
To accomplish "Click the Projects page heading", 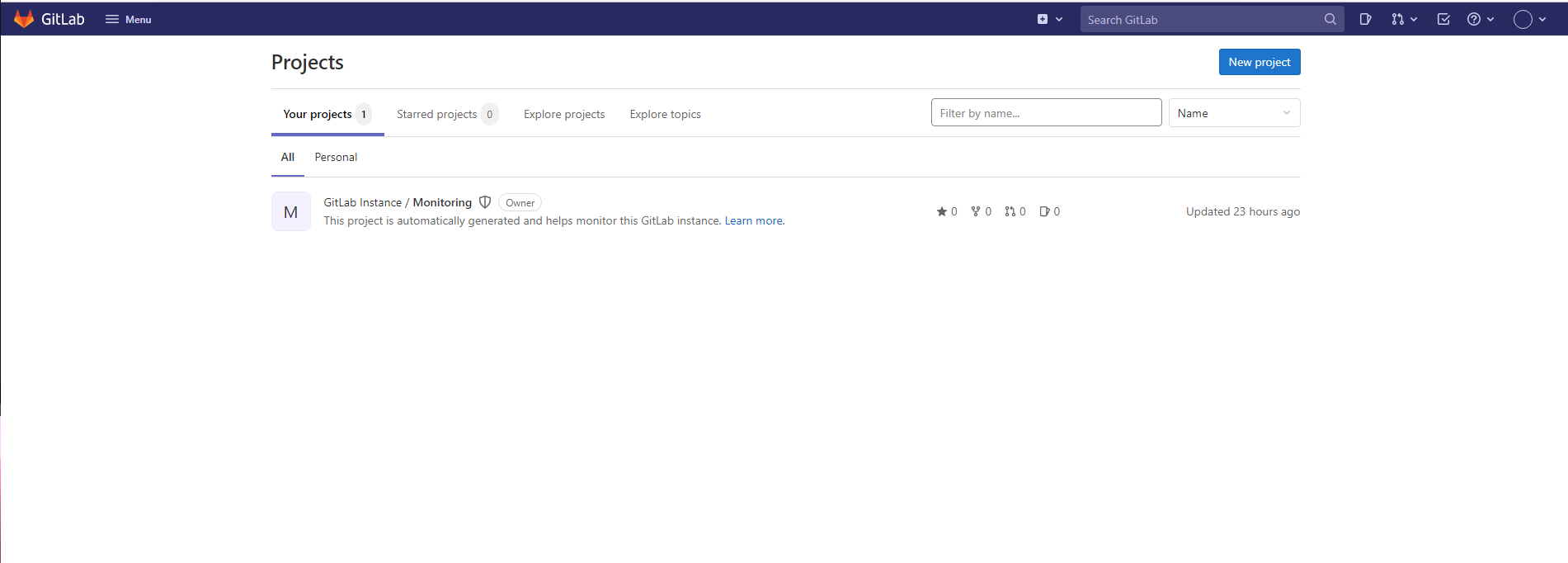I will [308, 62].
